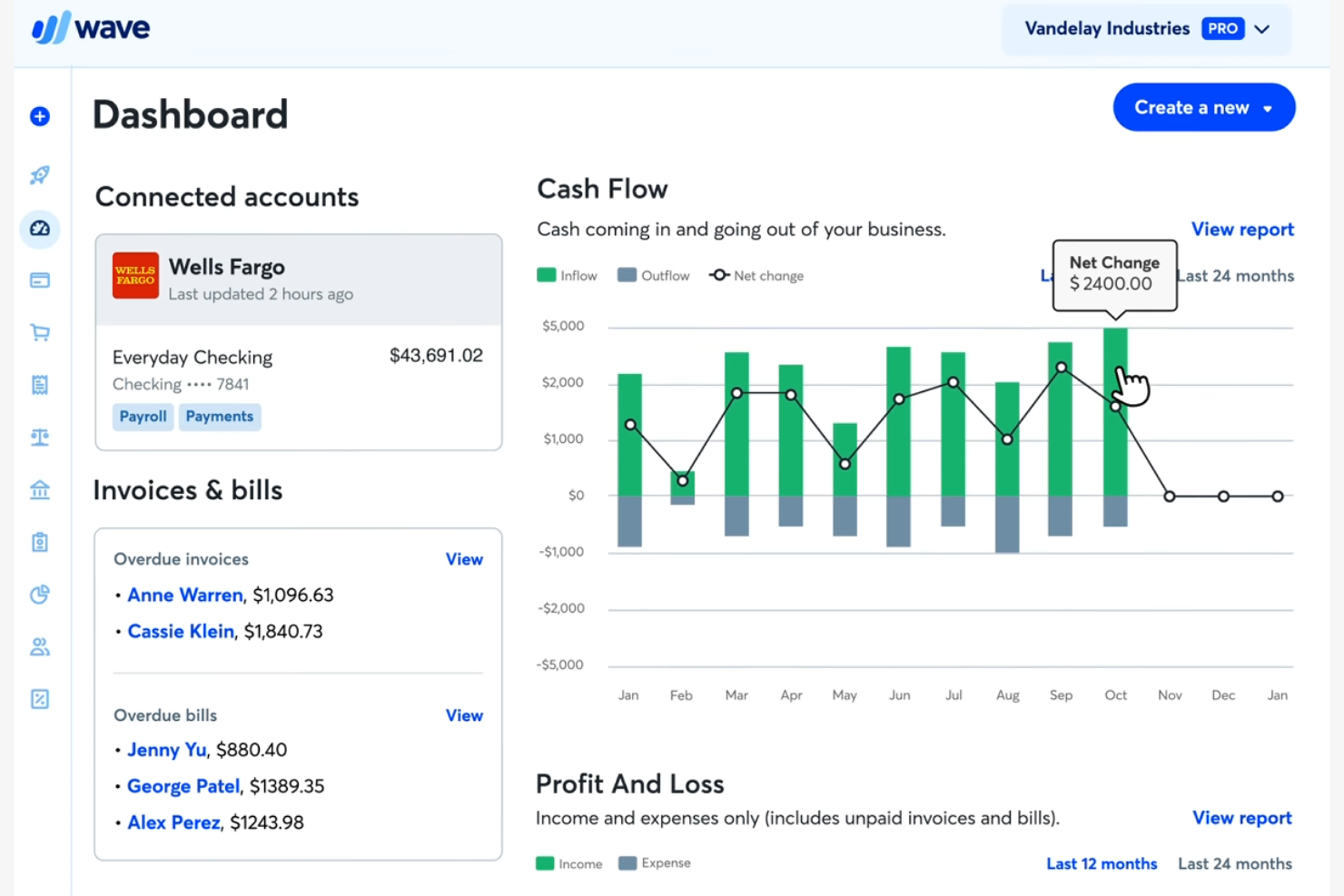Open the Sales & Payments card icon
This screenshot has height=896, width=1344.
39,281
